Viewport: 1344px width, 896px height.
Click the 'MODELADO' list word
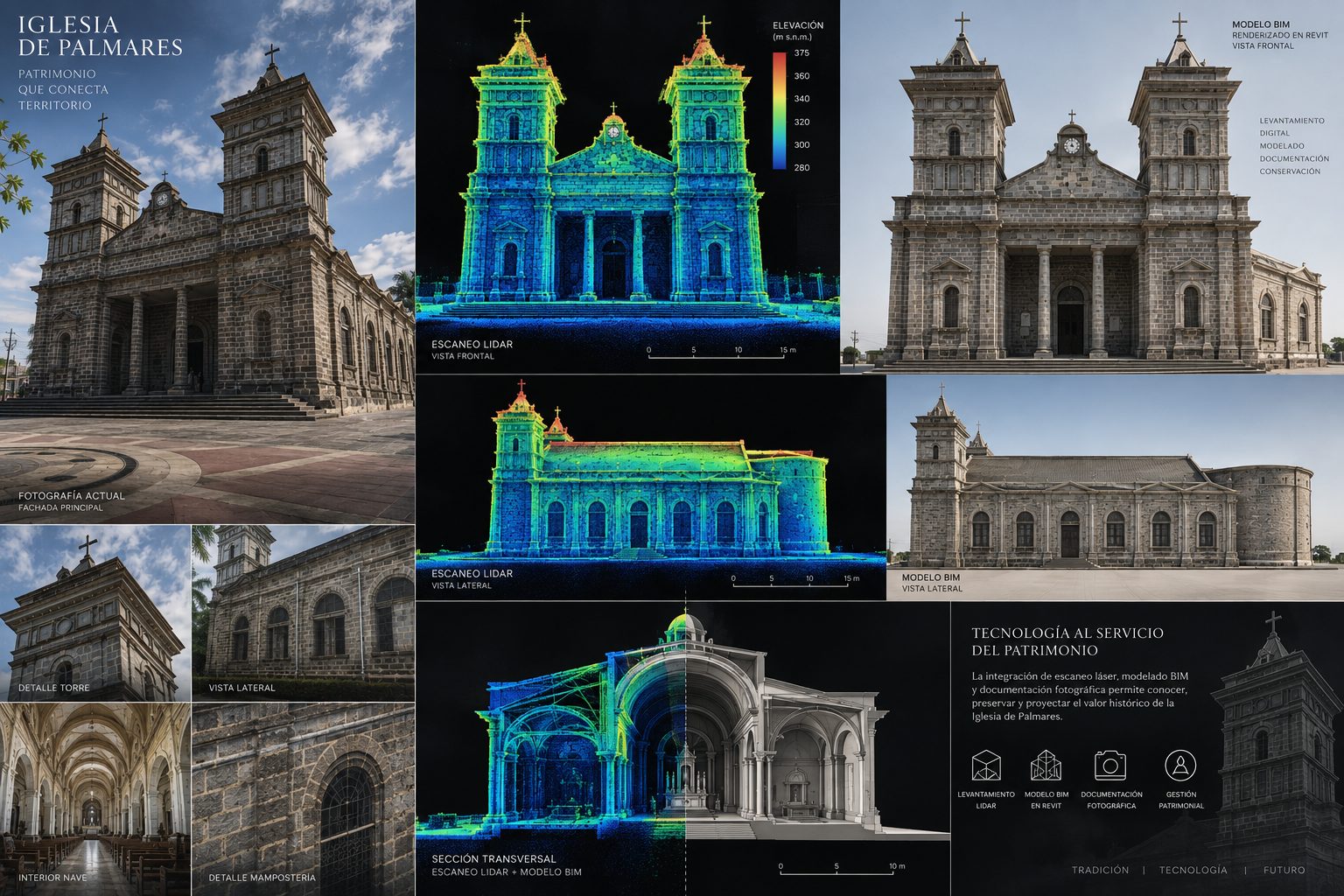coord(1282,146)
